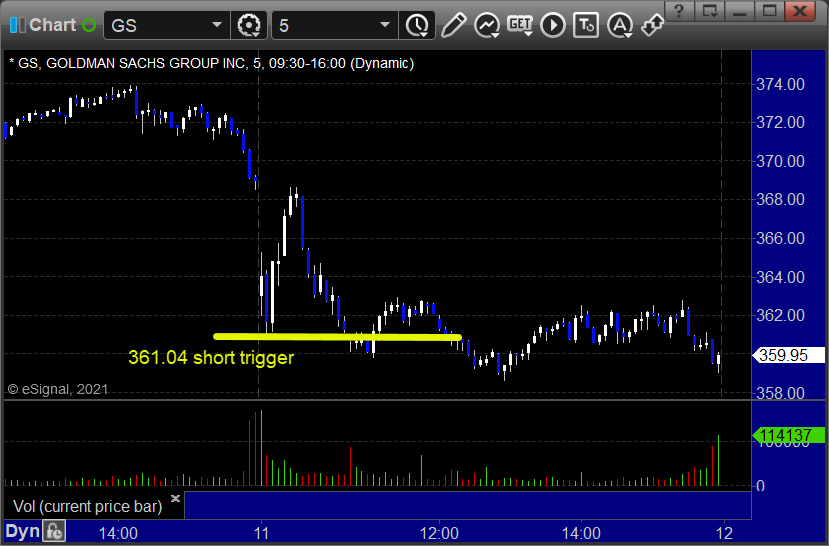Click the '361.04 short trigger' text annotation
The width and height of the screenshot is (829, 546).
pyautogui.click(x=211, y=358)
